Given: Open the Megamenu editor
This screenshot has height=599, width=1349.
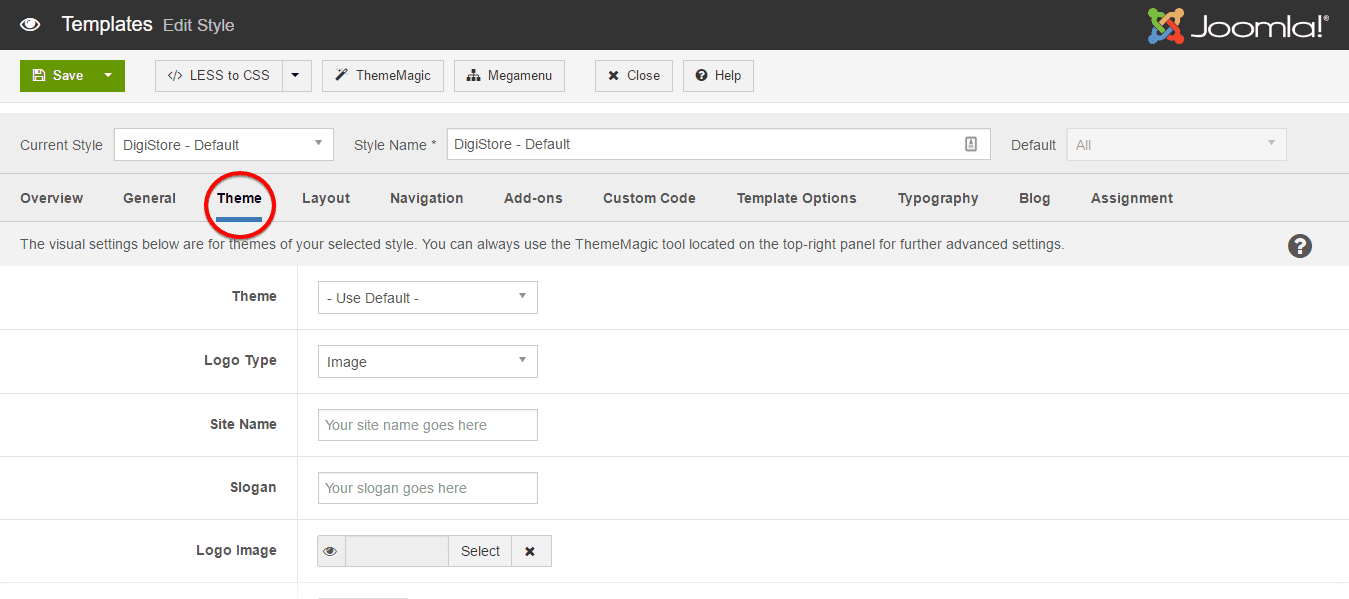Looking at the screenshot, I should click(x=509, y=76).
